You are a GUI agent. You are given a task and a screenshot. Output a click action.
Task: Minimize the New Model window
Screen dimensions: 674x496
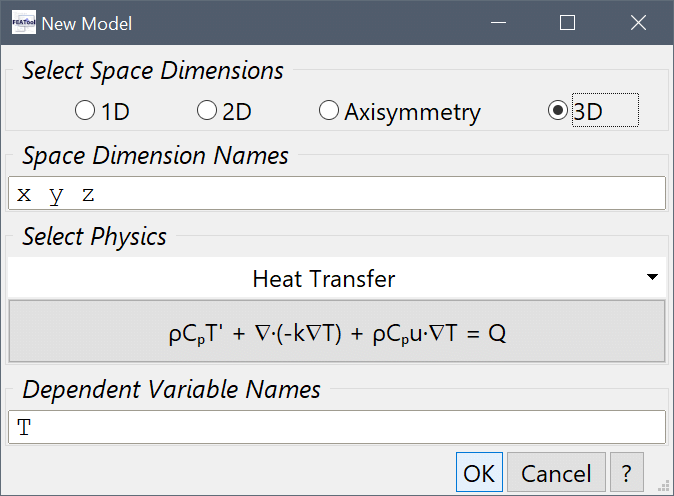[x=497, y=23]
